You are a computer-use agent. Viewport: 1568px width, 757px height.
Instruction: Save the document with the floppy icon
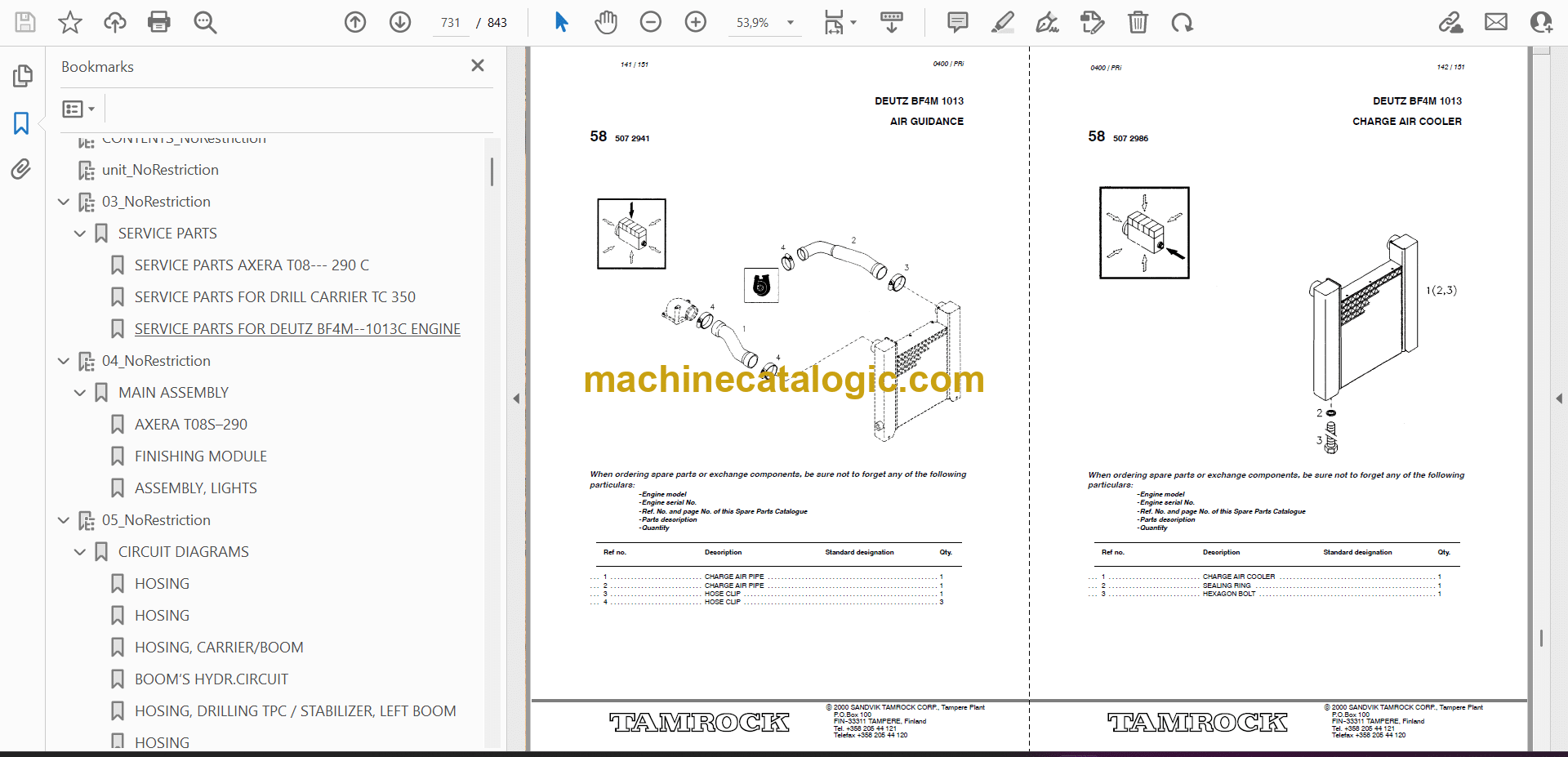pos(25,22)
